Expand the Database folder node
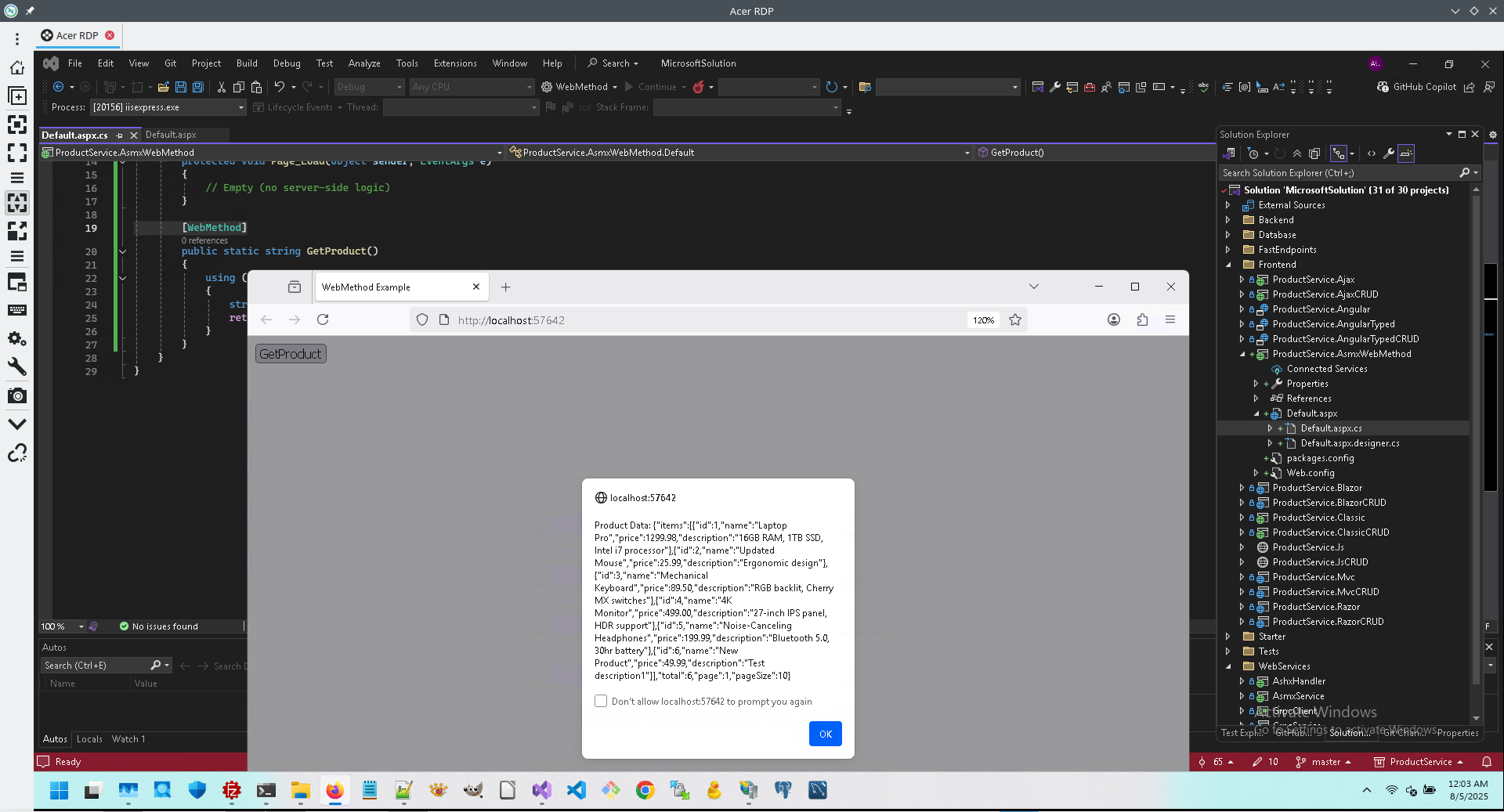The image size is (1504, 812). coord(1228,235)
